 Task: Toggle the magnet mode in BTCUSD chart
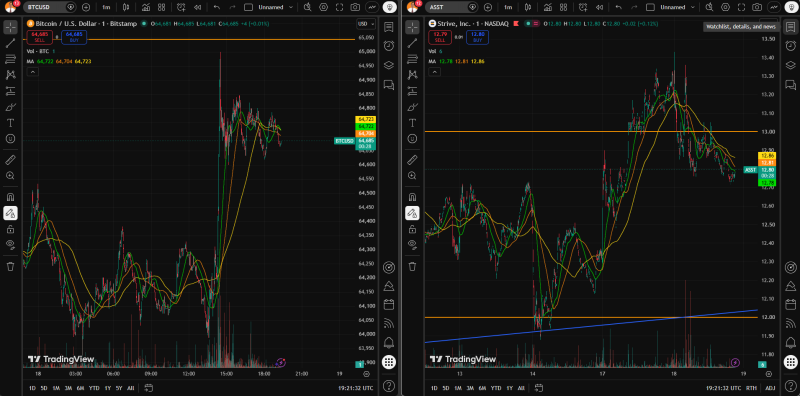click(x=10, y=197)
